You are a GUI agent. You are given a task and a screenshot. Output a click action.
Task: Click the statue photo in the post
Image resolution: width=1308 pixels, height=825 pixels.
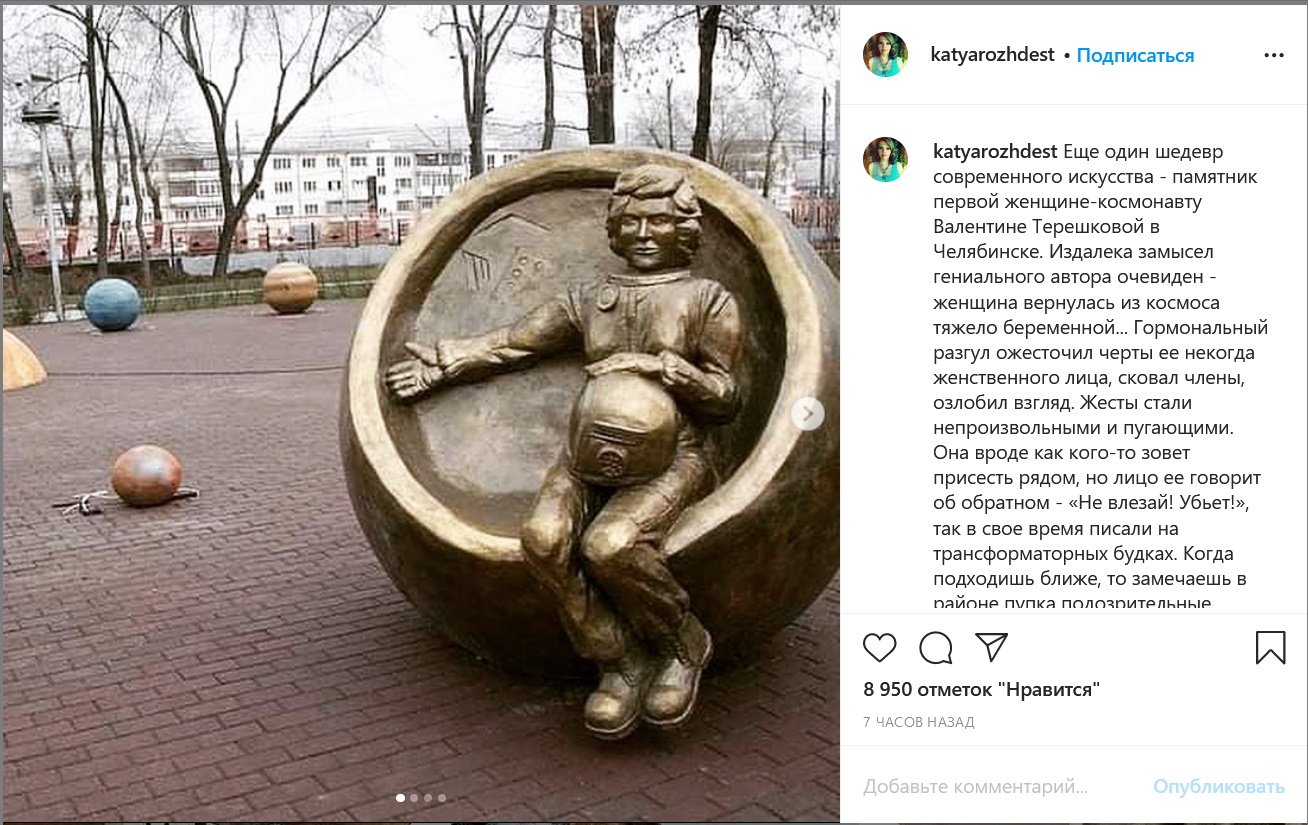420,412
